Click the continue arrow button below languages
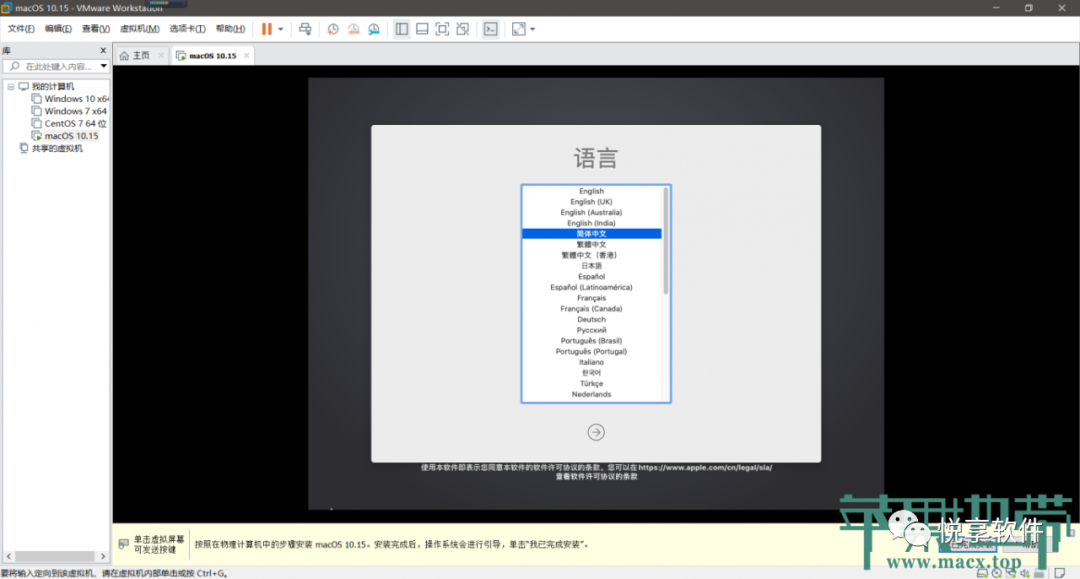Viewport: 1080px width, 579px height. (x=596, y=432)
